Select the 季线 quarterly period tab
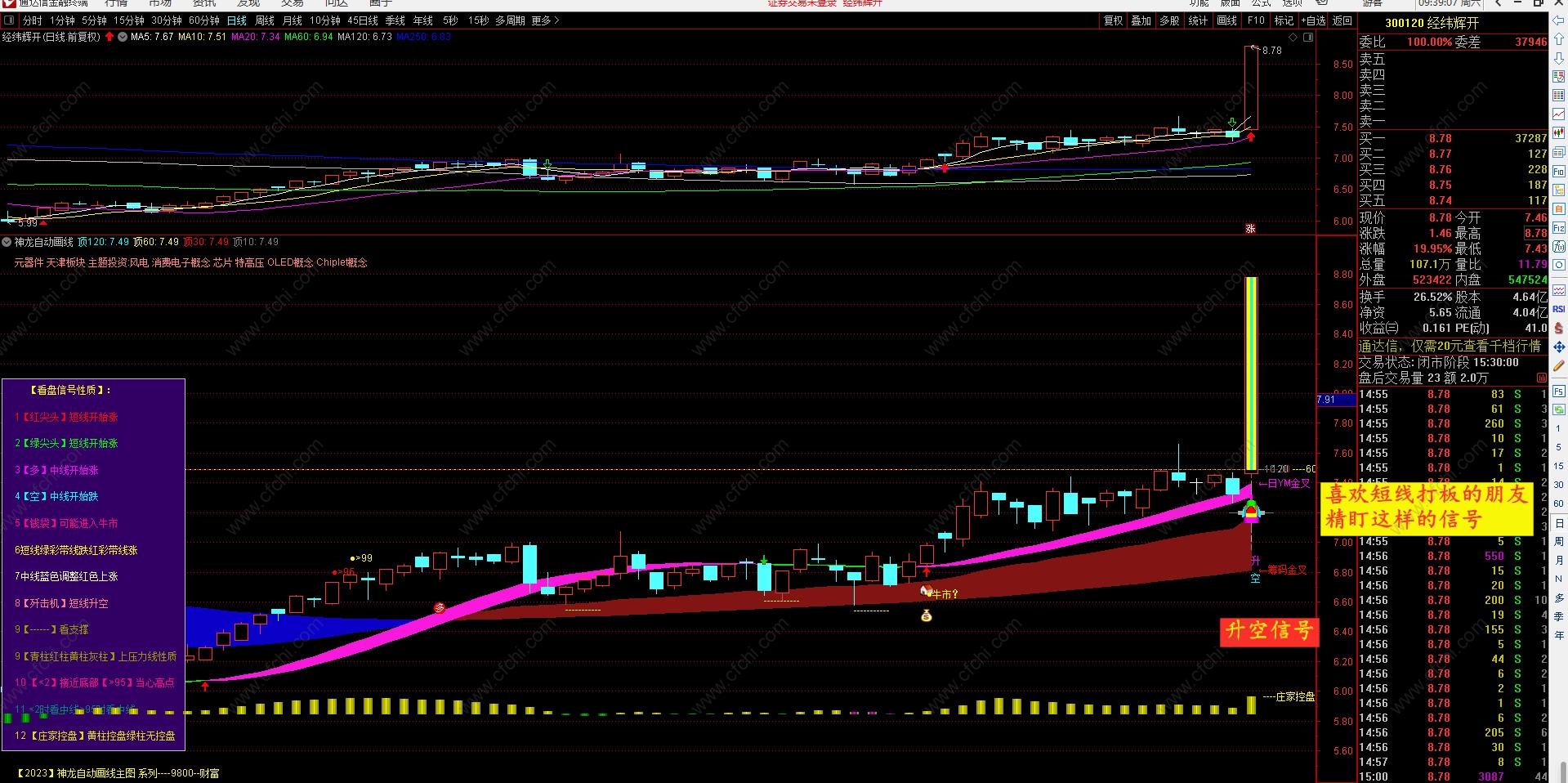1568x783 pixels. (395, 20)
